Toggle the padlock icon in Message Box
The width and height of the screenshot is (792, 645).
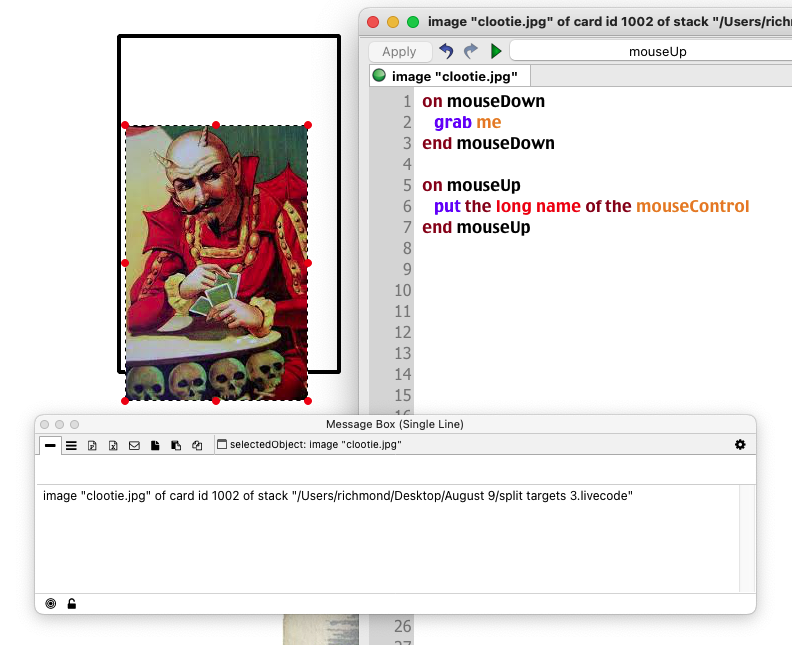[72, 603]
